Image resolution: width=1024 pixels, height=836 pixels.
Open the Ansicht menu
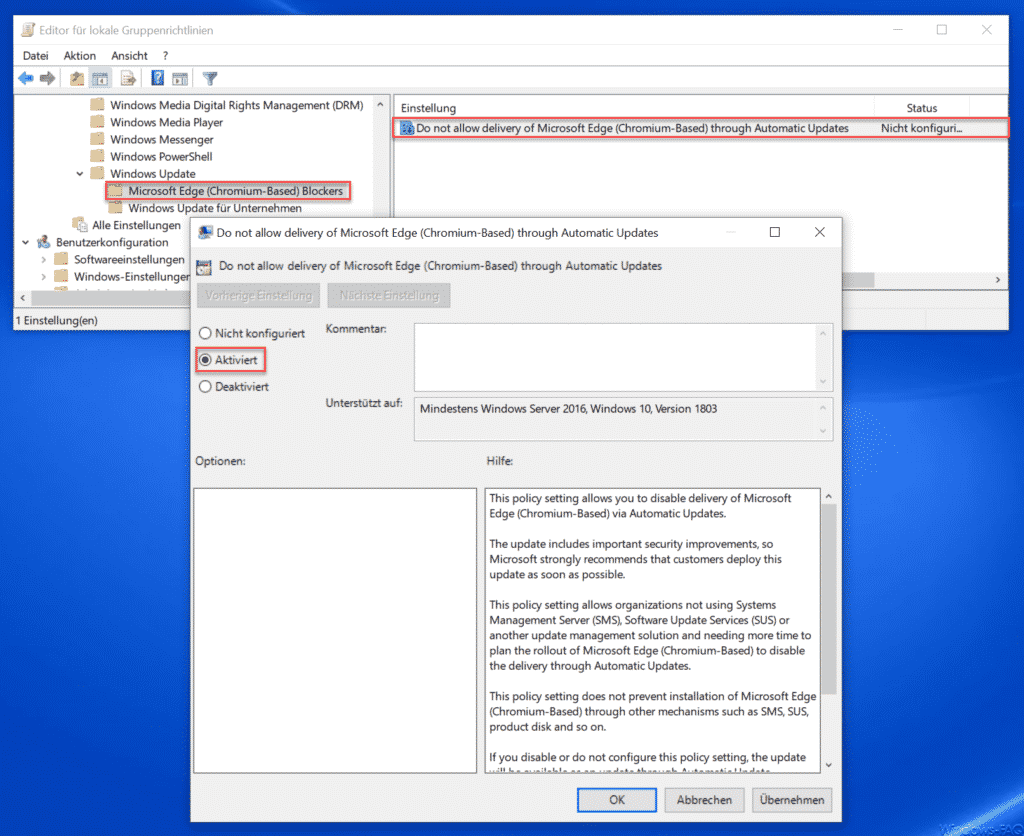(129, 56)
